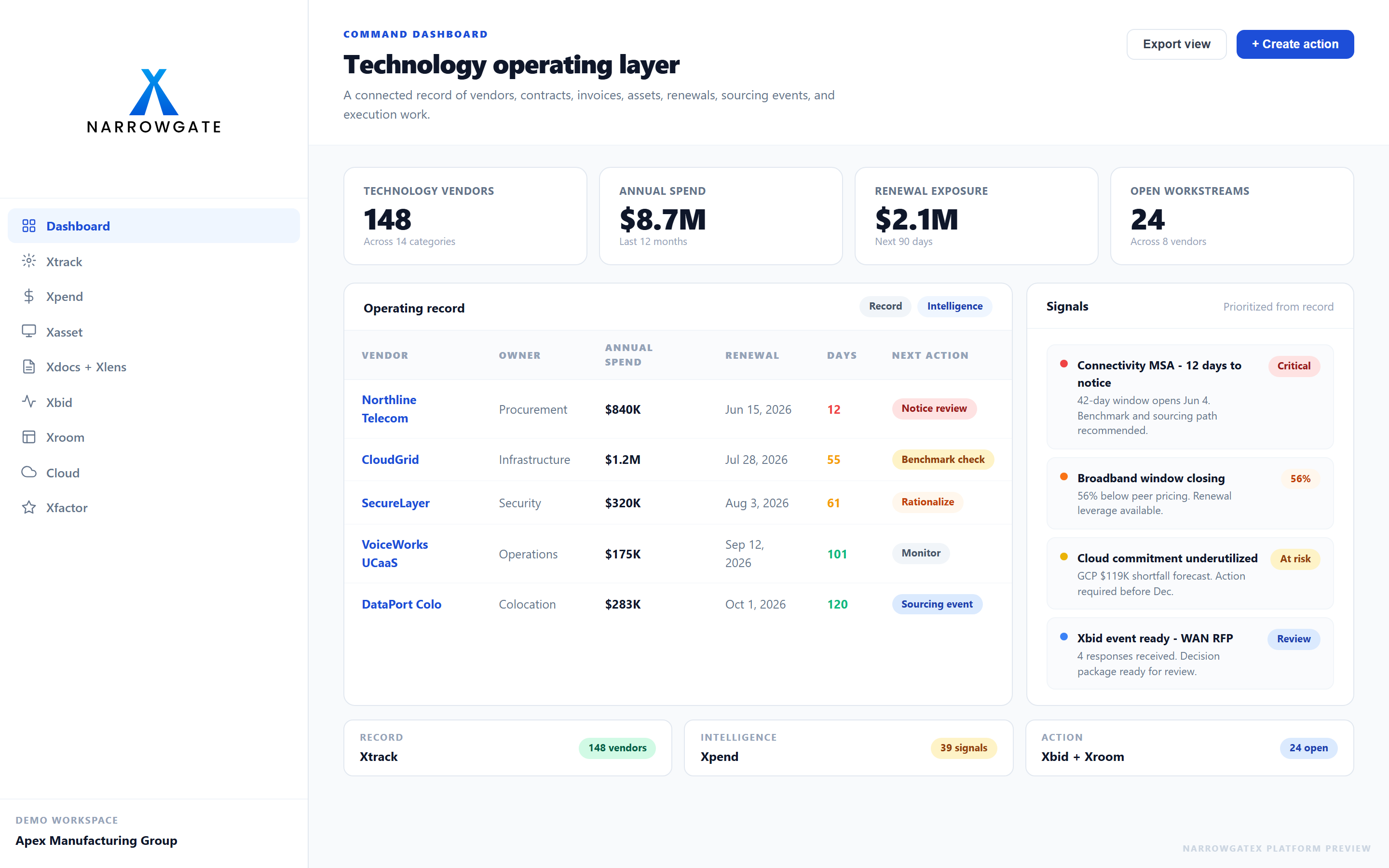
Task: Click the 148 vendors badge
Action: coord(617,748)
